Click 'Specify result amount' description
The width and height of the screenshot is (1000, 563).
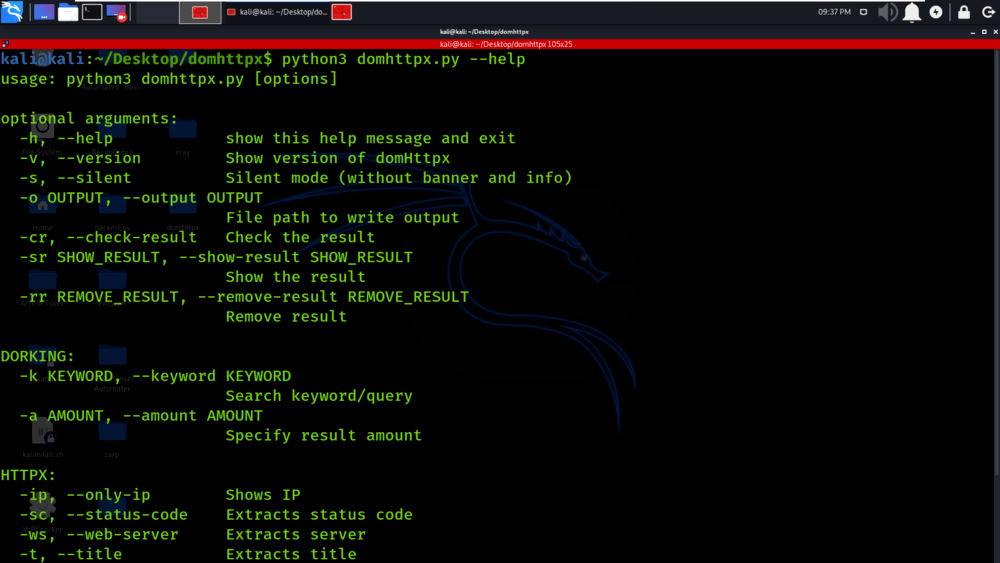pyautogui.click(x=324, y=435)
